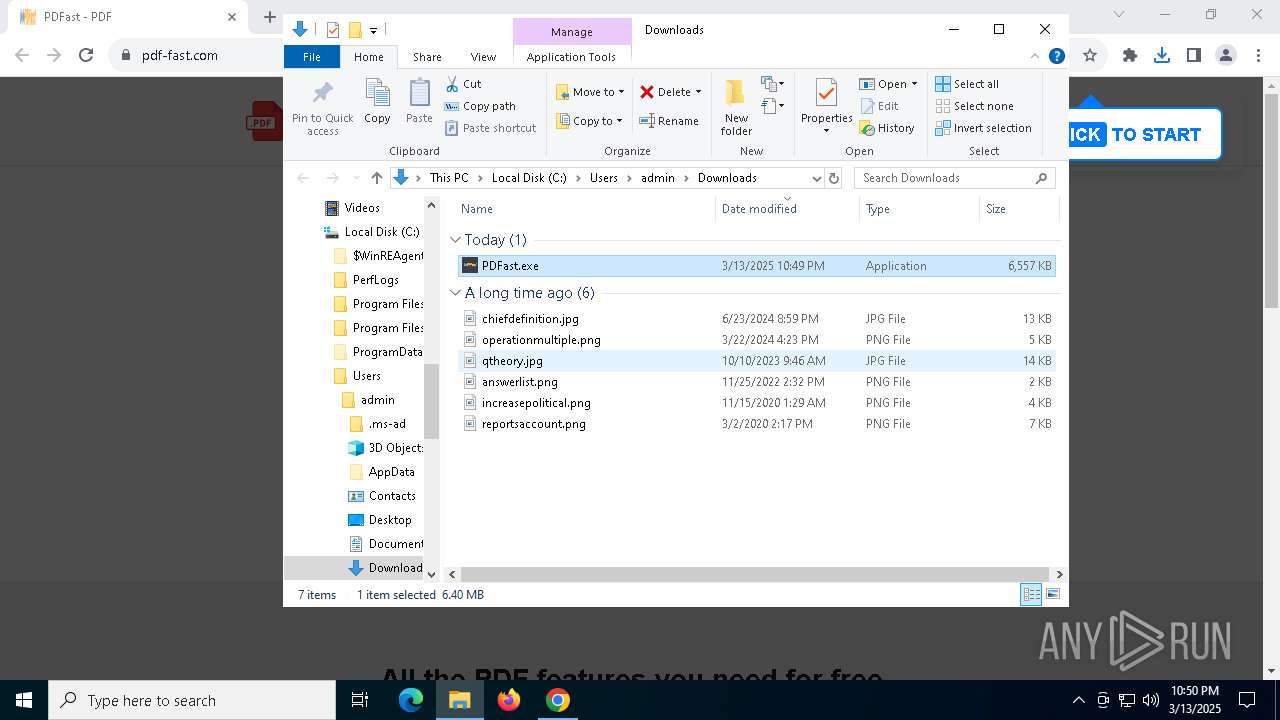Viewport: 1280px width, 720px height.
Task: Expand Delete options arrow
Action: 698,92
